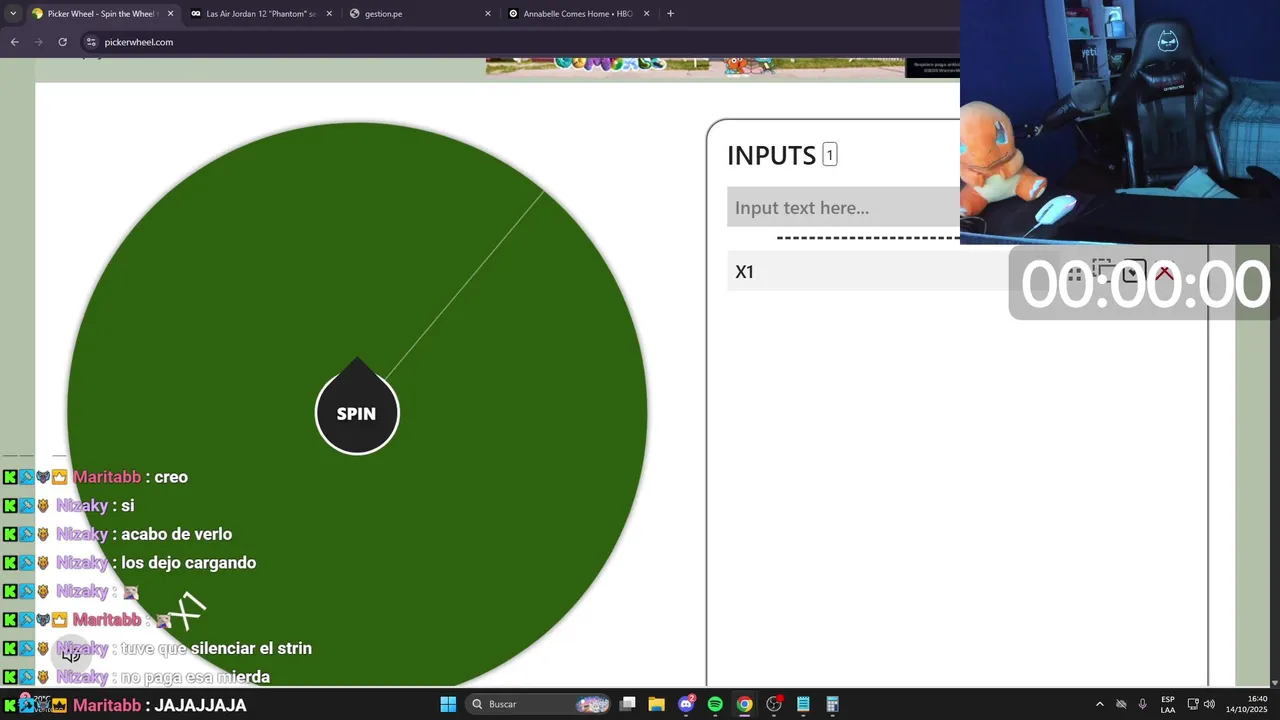Image resolution: width=1280 pixels, height=720 pixels.
Task: Open network settings icon in system tray
Action: pos(1193,704)
